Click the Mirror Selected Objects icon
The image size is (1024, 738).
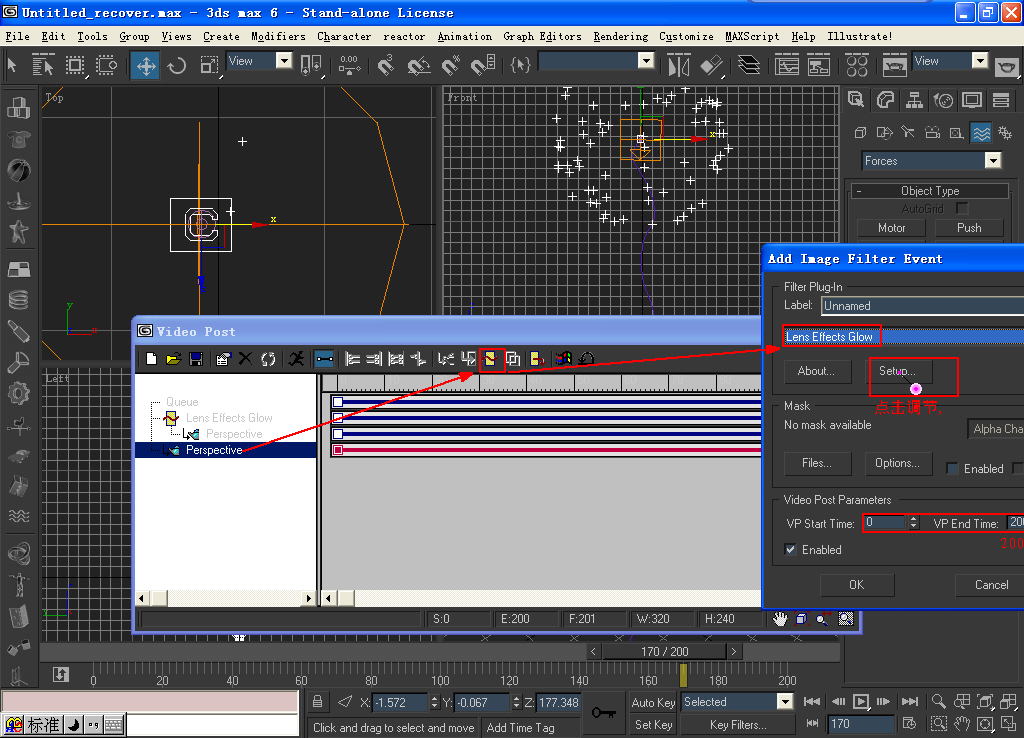coord(679,65)
